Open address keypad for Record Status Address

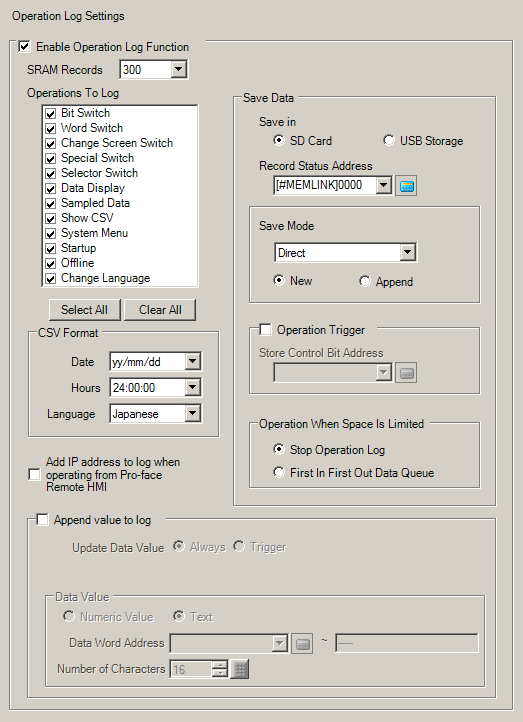tap(406, 186)
